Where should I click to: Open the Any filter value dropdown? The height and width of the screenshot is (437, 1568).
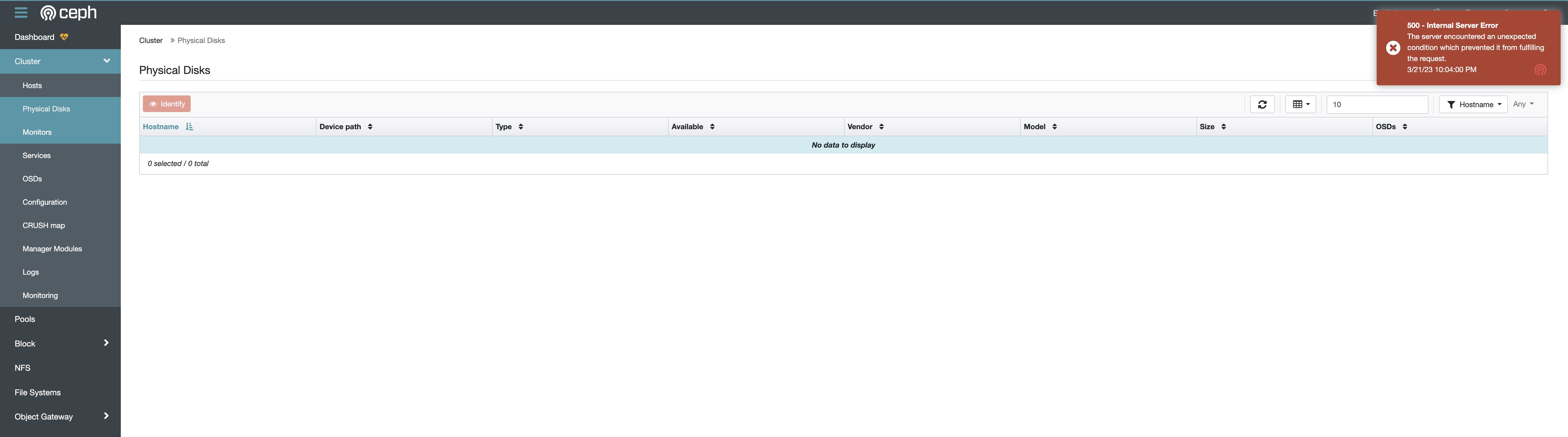pos(1523,104)
